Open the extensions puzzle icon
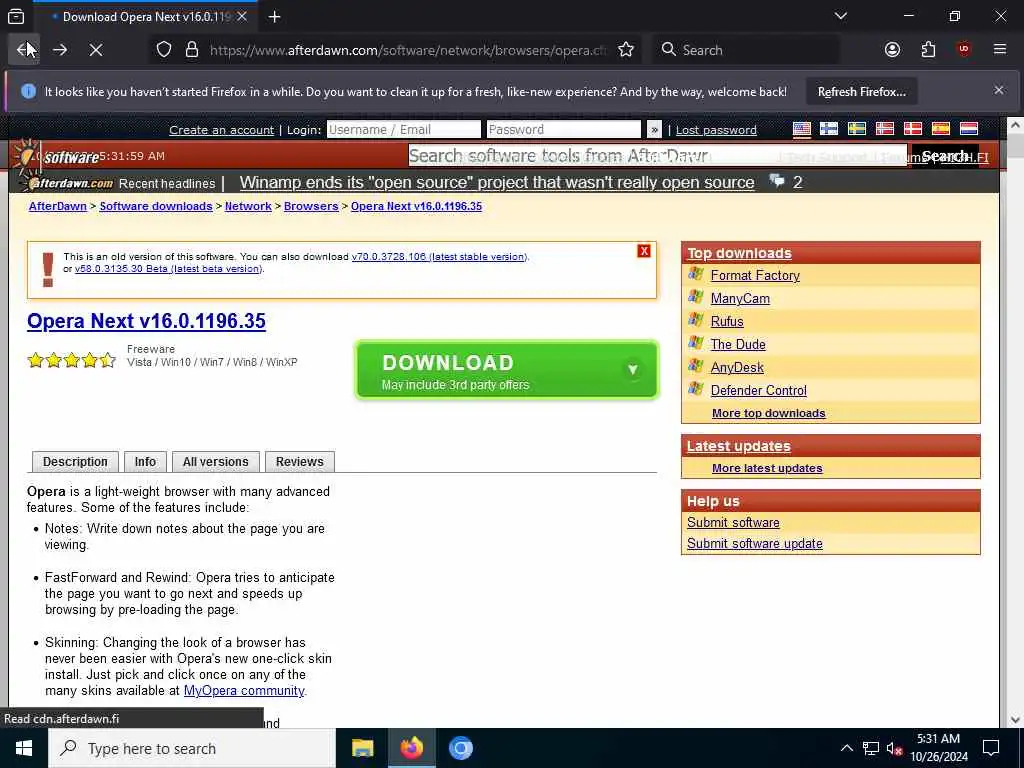The width and height of the screenshot is (1024, 768). 928,50
